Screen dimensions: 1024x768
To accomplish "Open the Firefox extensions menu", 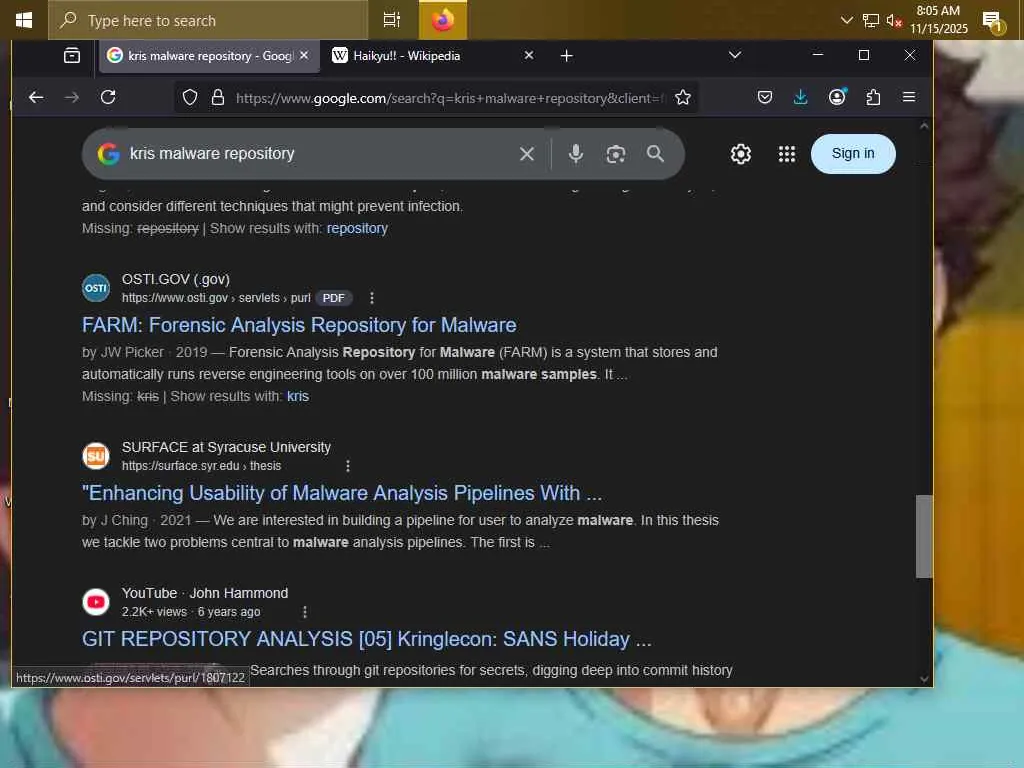I will click(873, 97).
